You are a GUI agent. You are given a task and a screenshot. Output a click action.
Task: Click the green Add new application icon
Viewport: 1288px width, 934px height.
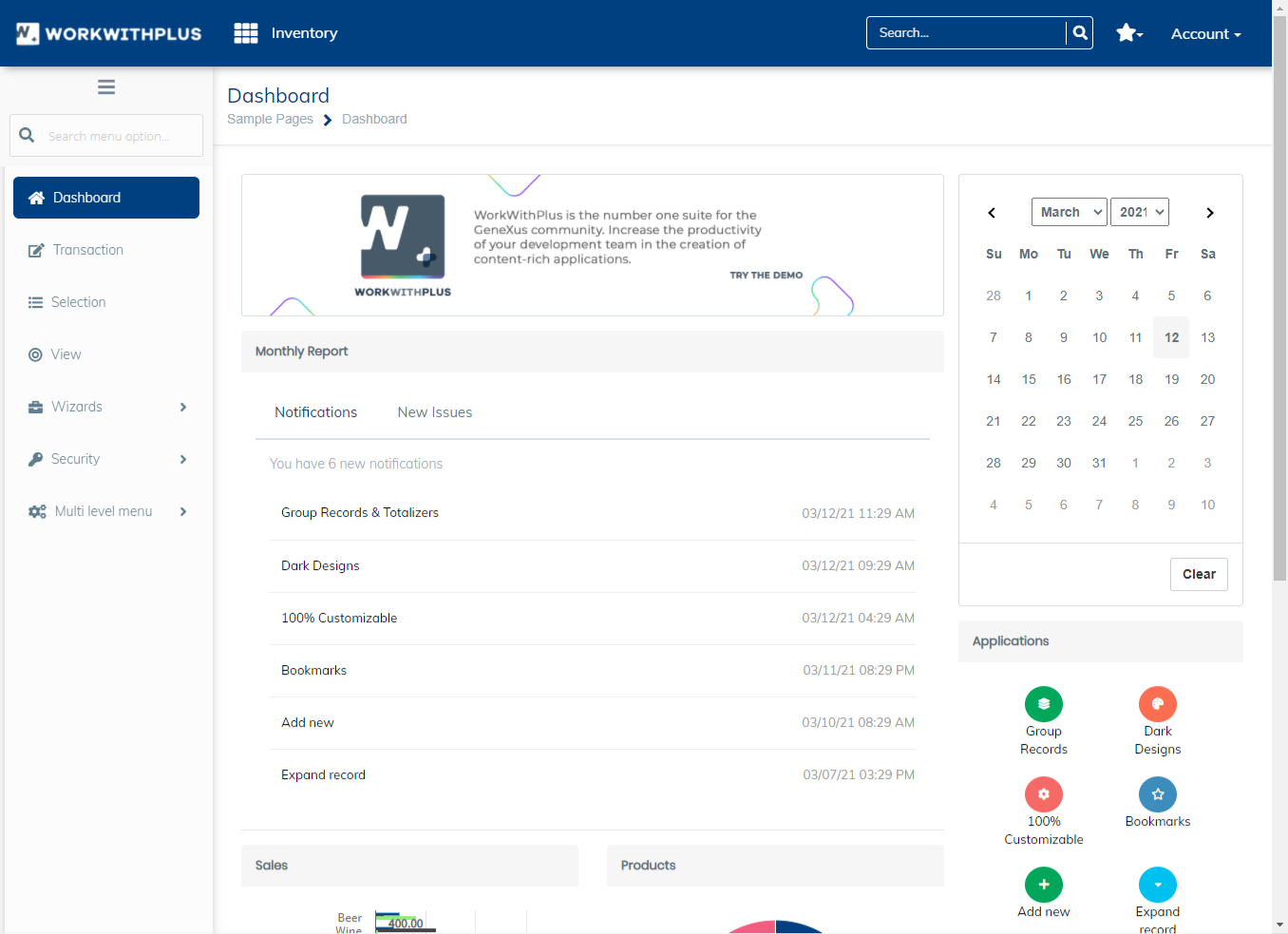tap(1043, 885)
